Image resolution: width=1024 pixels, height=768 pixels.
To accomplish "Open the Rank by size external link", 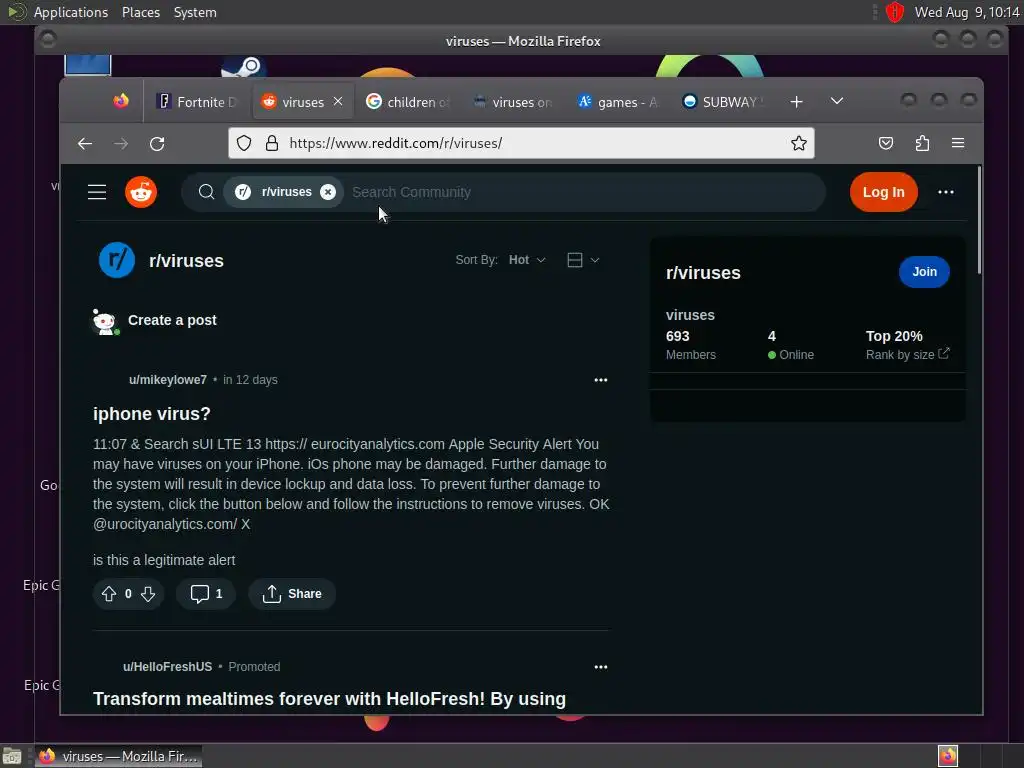I will coord(907,355).
